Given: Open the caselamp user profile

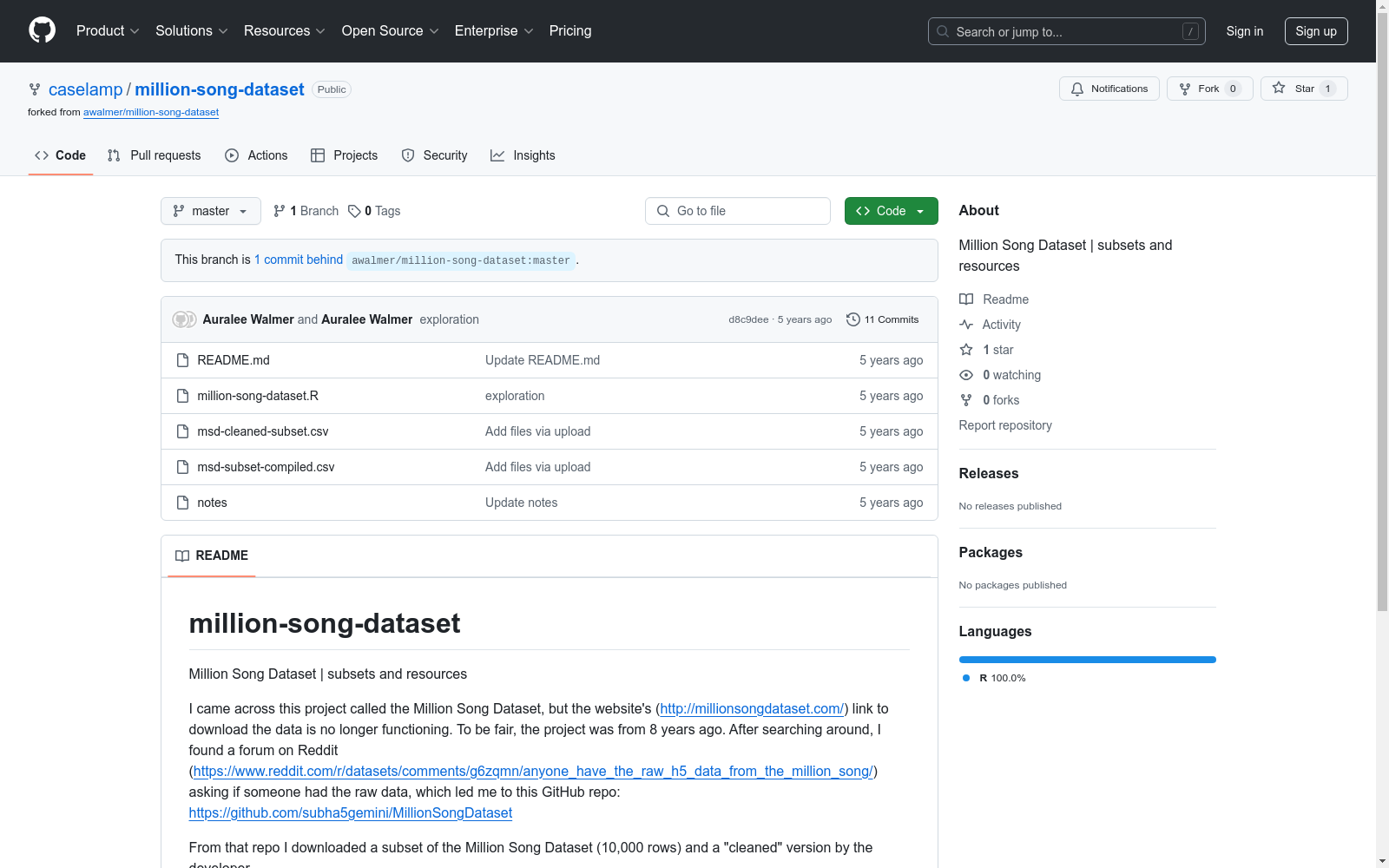Looking at the screenshot, I should coord(86,89).
